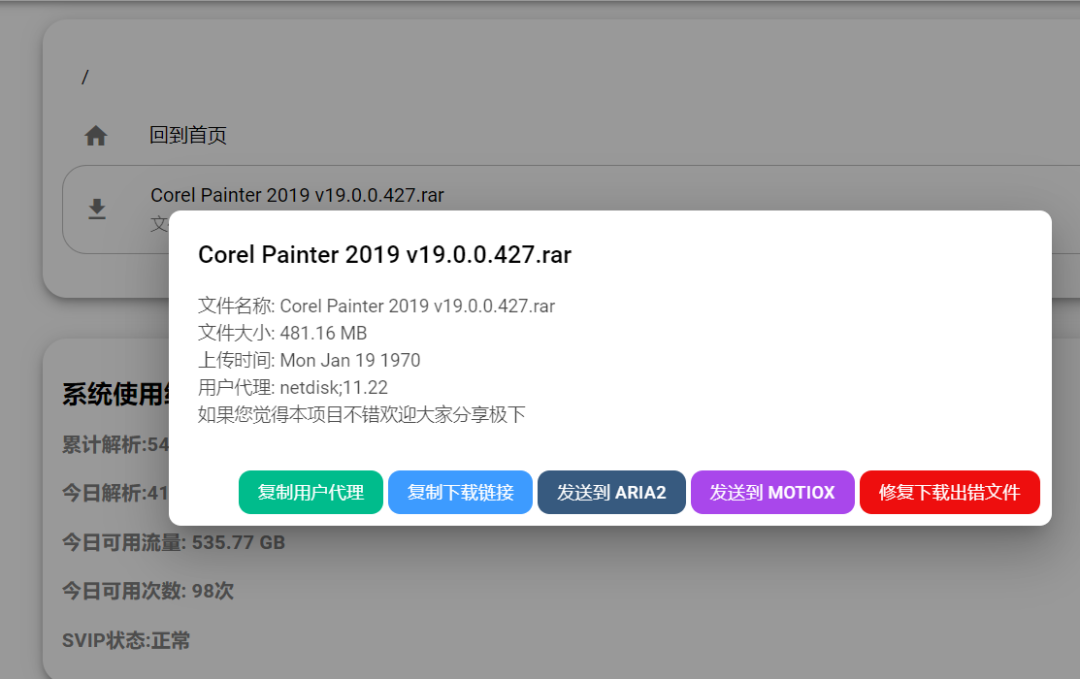This screenshot has height=679, width=1080.
Task: Select the 用户代理: netdisk;11.22 text
Action: [x=293, y=388]
